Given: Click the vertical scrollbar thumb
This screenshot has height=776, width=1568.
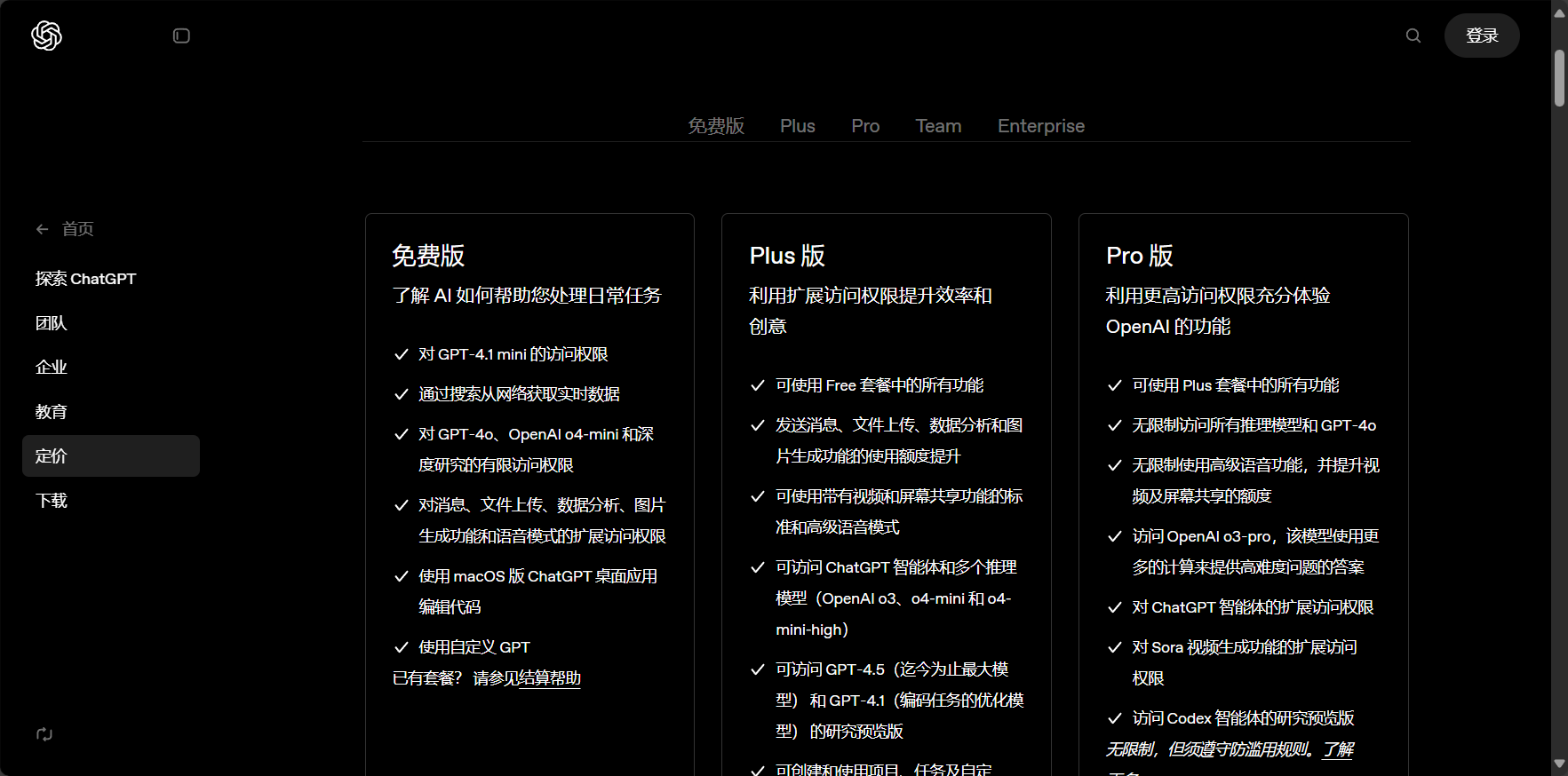Looking at the screenshot, I should (x=1559, y=78).
